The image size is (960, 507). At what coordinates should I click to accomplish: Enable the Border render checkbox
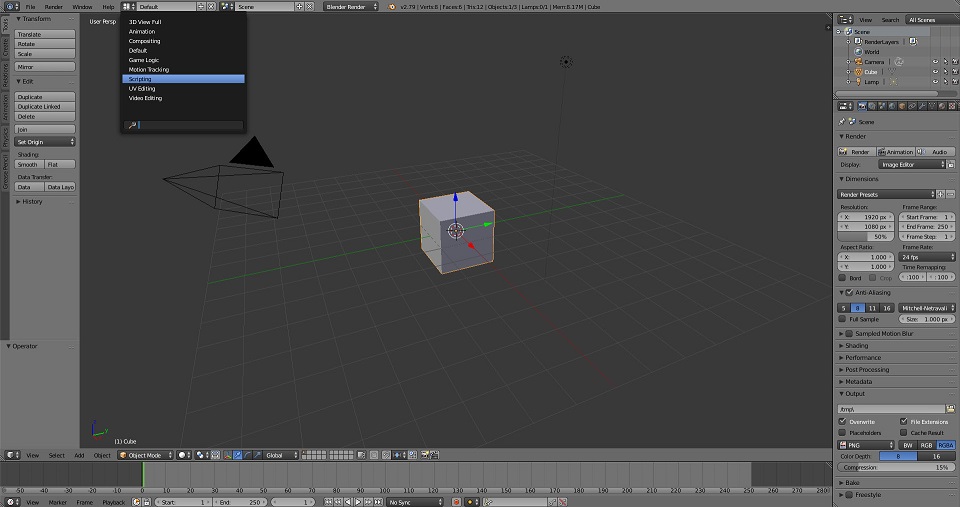click(x=842, y=278)
